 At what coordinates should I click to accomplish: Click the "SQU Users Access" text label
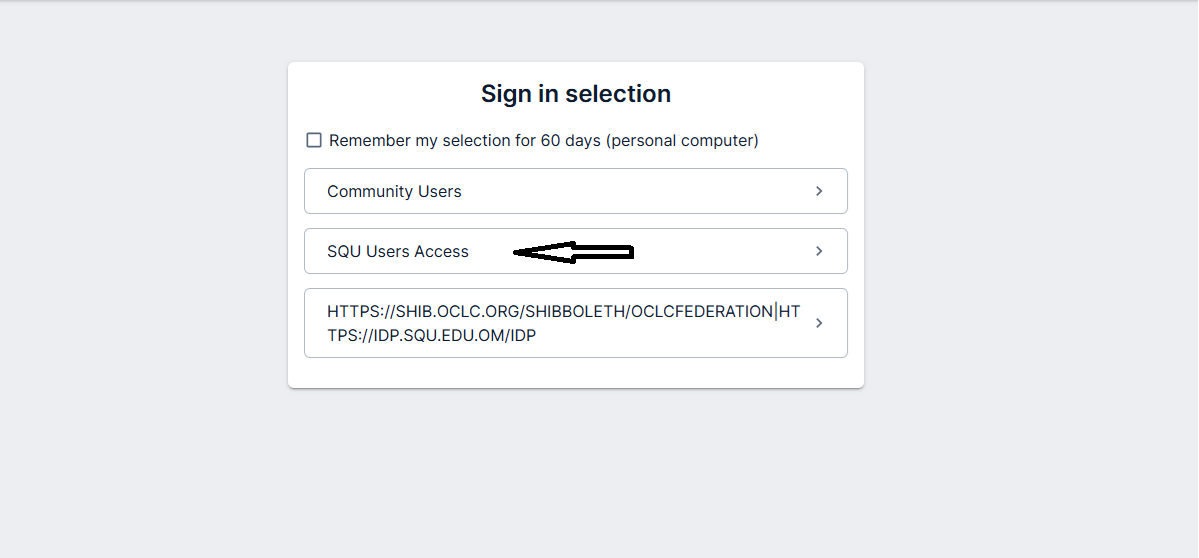pyautogui.click(x=398, y=252)
